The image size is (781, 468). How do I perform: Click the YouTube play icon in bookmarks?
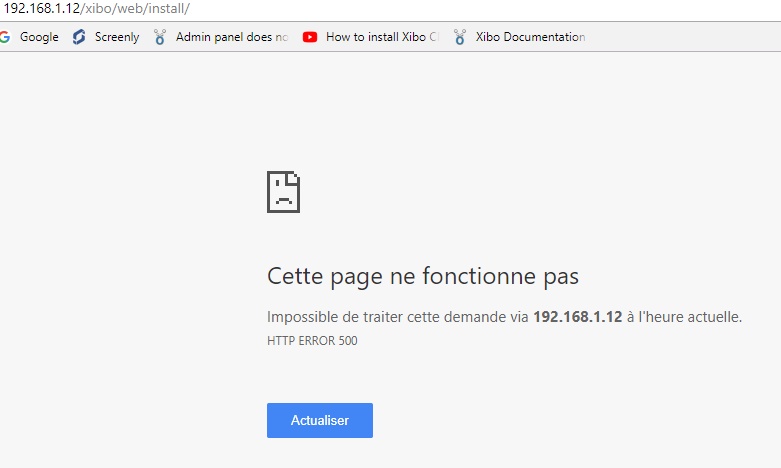click(310, 37)
